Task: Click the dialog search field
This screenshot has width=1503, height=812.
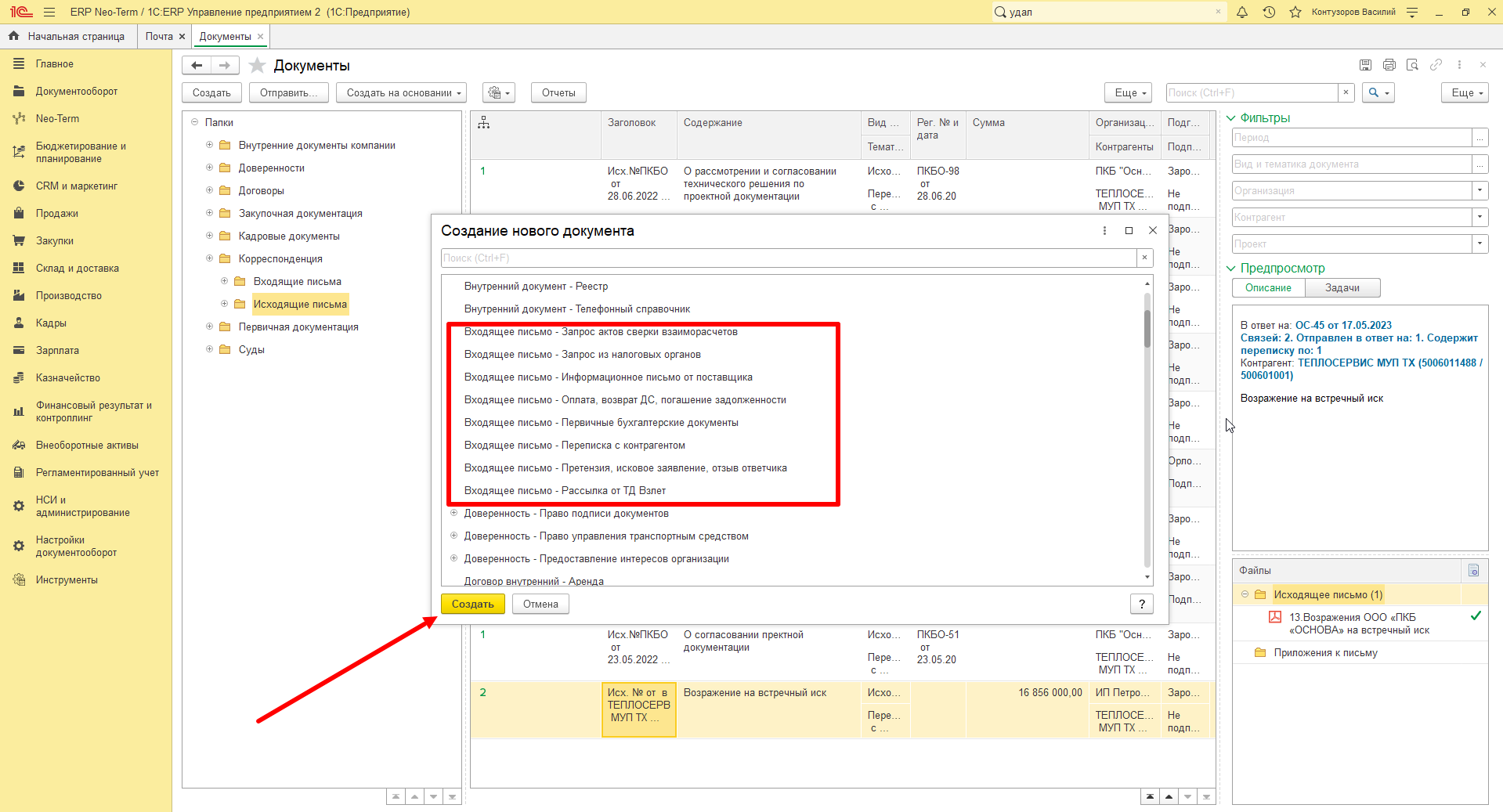Action: tap(789, 258)
